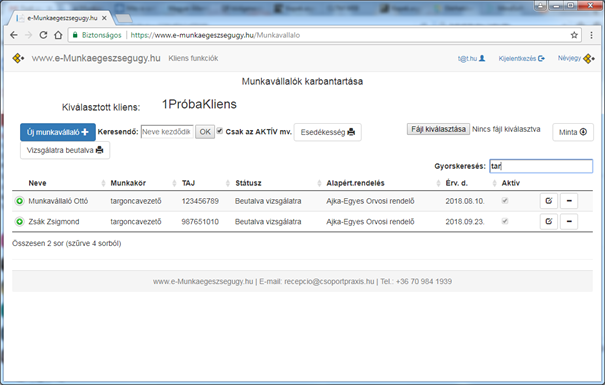Toggle the Aktív checkbox for Zsák Zsigmond
Viewport: 605px width, 385px height.
point(505,221)
